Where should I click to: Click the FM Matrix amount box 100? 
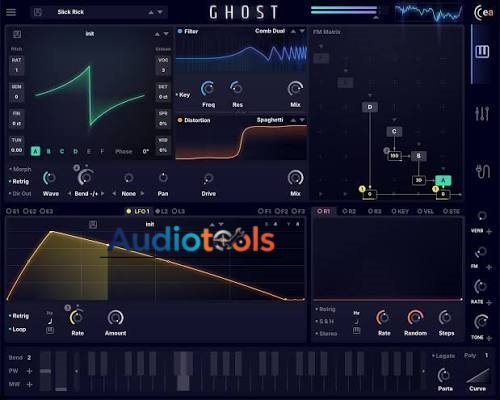394,156
